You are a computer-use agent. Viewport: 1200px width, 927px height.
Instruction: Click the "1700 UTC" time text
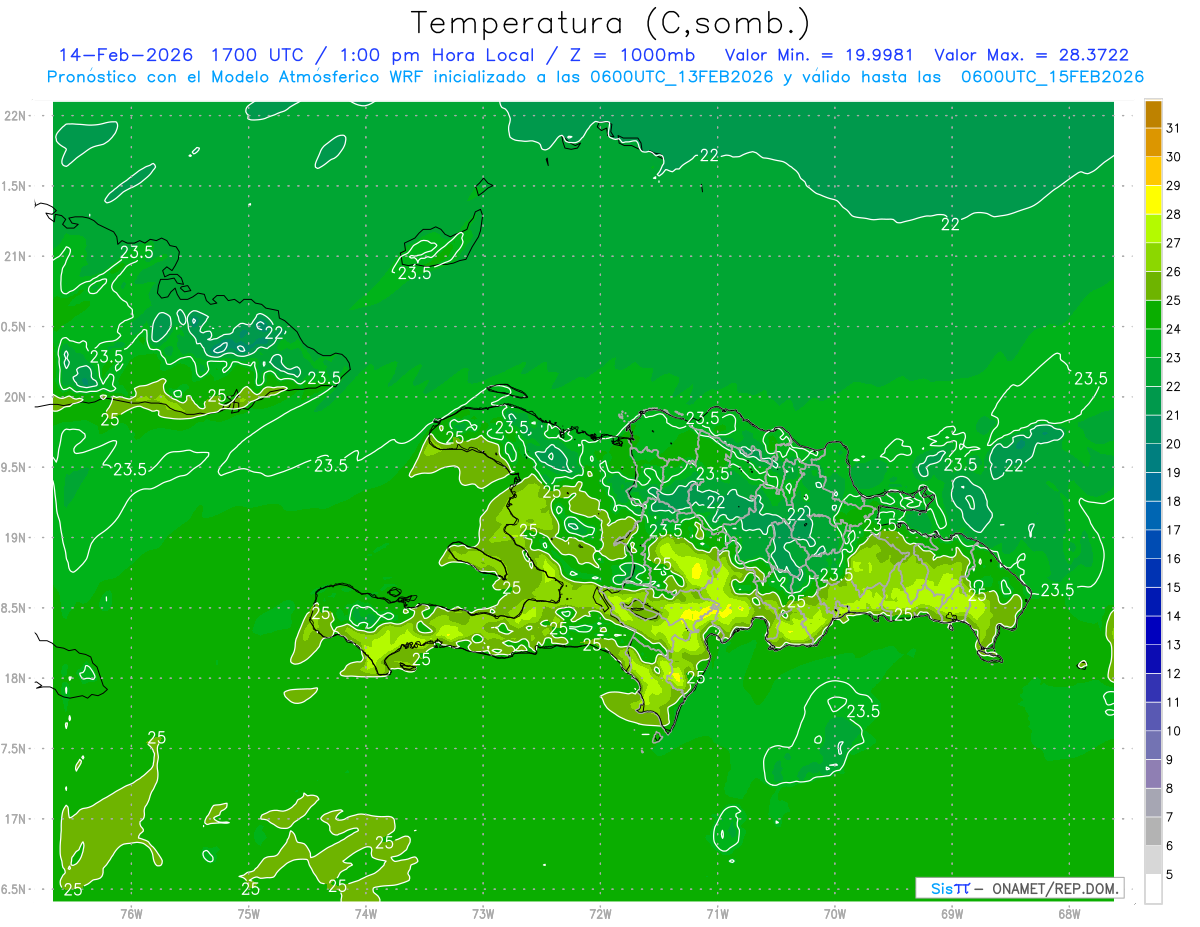tap(258, 55)
